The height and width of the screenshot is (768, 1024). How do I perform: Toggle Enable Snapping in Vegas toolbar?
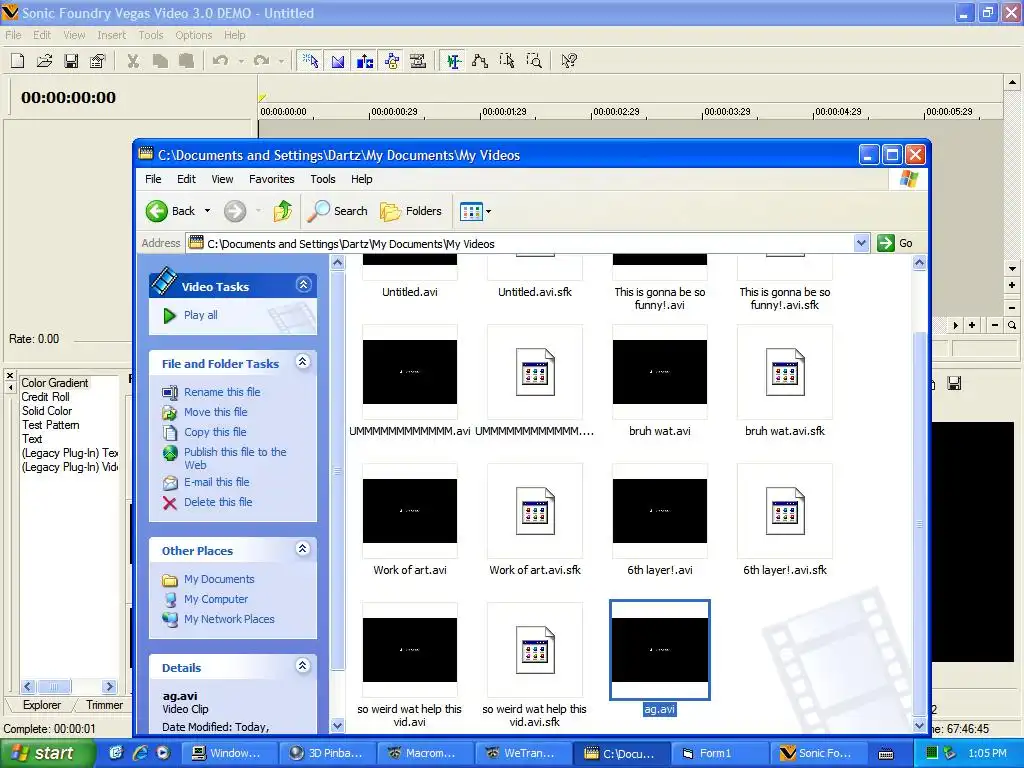(x=311, y=61)
